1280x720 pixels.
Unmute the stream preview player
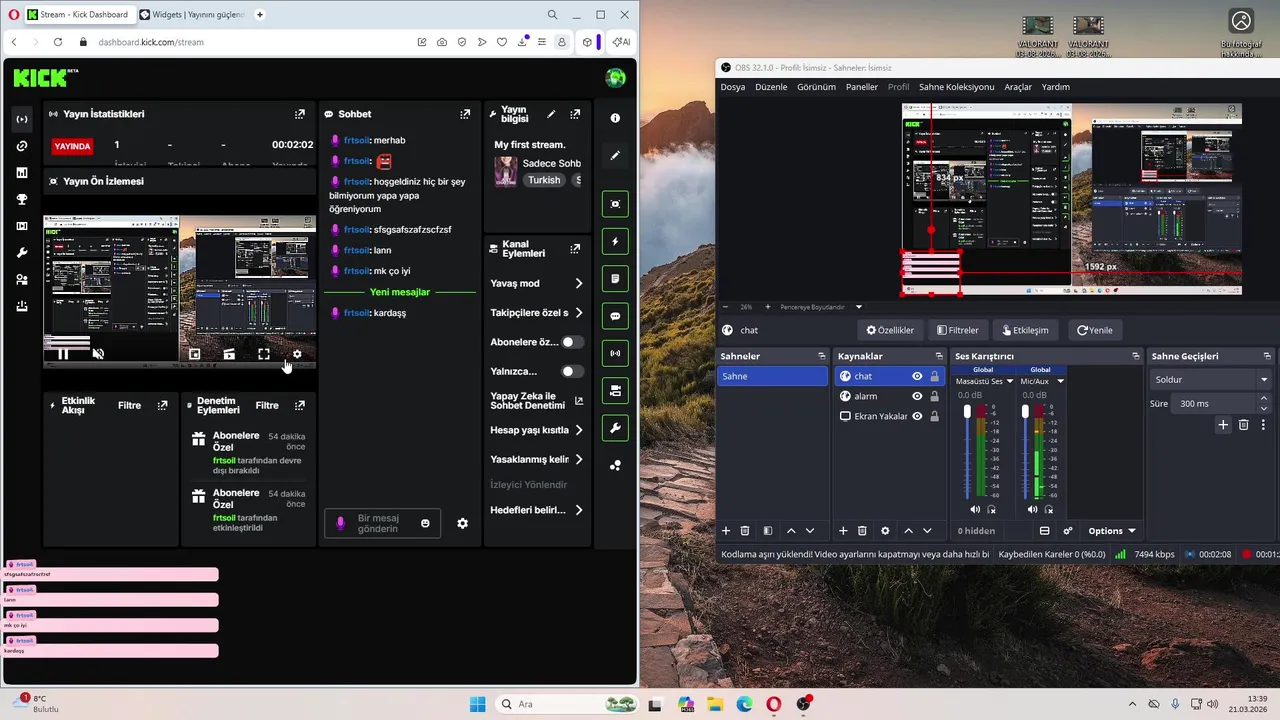pyautogui.click(x=98, y=354)
